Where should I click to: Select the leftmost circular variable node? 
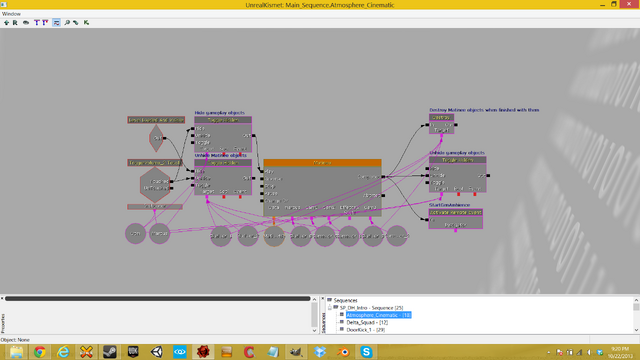coord(136,233)
